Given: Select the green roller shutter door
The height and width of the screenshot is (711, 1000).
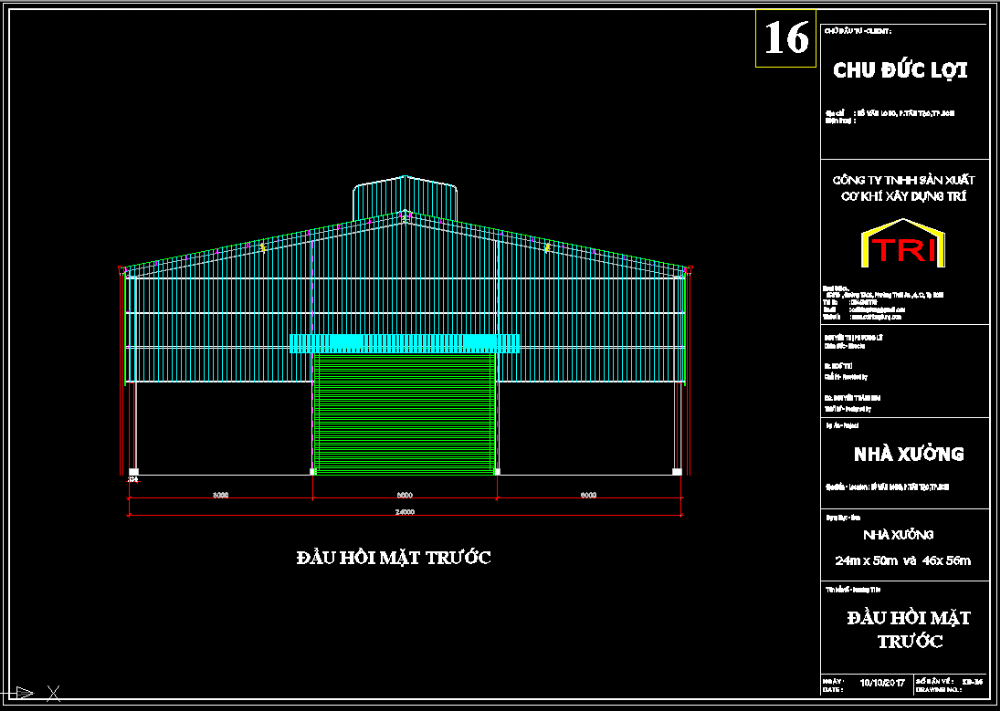Looking at the screenshot, I should click(404, 414).
